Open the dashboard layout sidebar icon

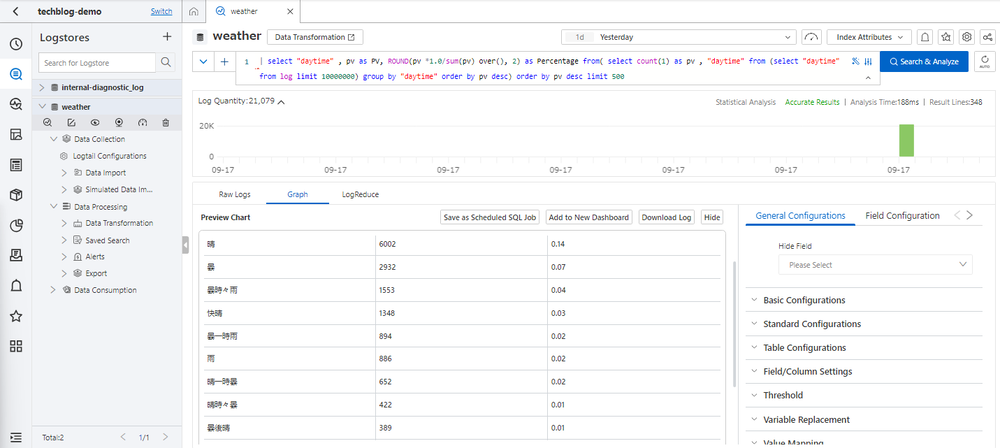coord(16,135)
